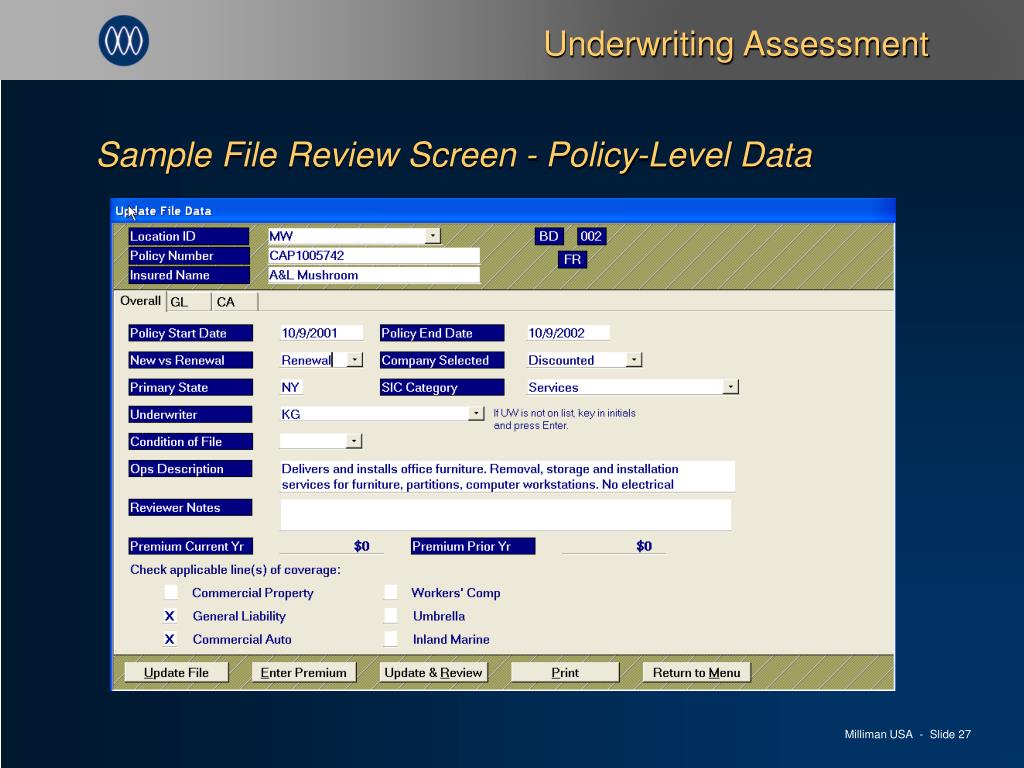The width and height of the screenshot is (1024, 768).
Task: Click the Print button
Action: [x=565, y=673]
